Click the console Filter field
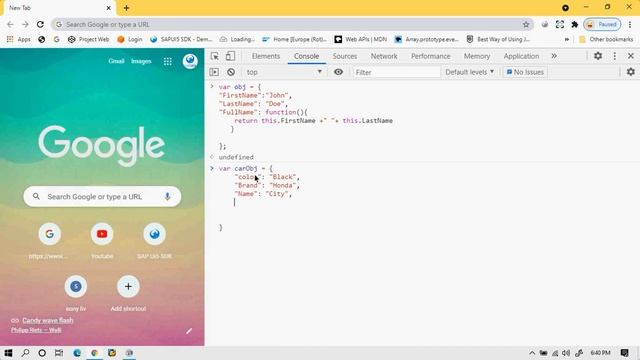 [396, 72]
